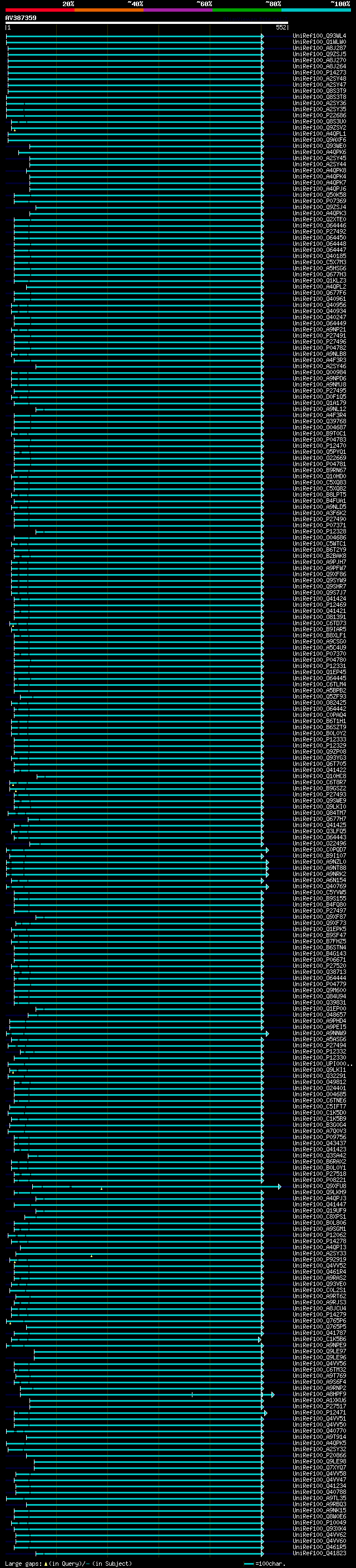Click hit UniRef100_B9S155
The width and height of the screenshot is (356, 1568).
[x=319, y=898]
